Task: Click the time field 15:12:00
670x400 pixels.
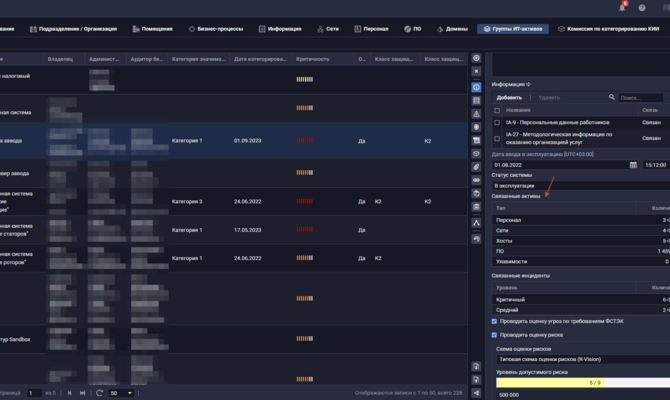Action: (x=656, y=165)
